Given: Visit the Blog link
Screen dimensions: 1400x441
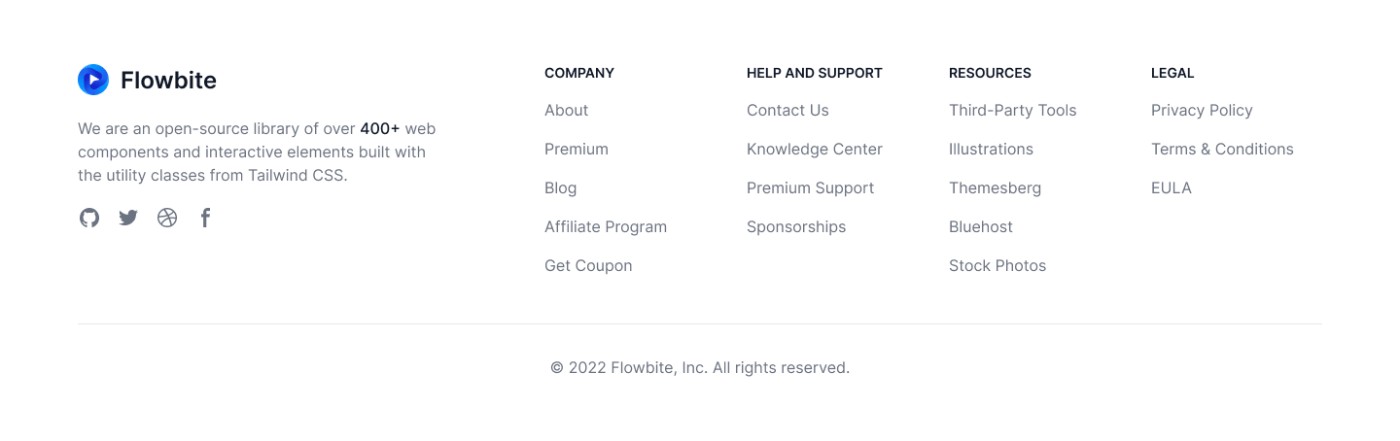Looking at the screenshot, I should [x=560, y=188].
